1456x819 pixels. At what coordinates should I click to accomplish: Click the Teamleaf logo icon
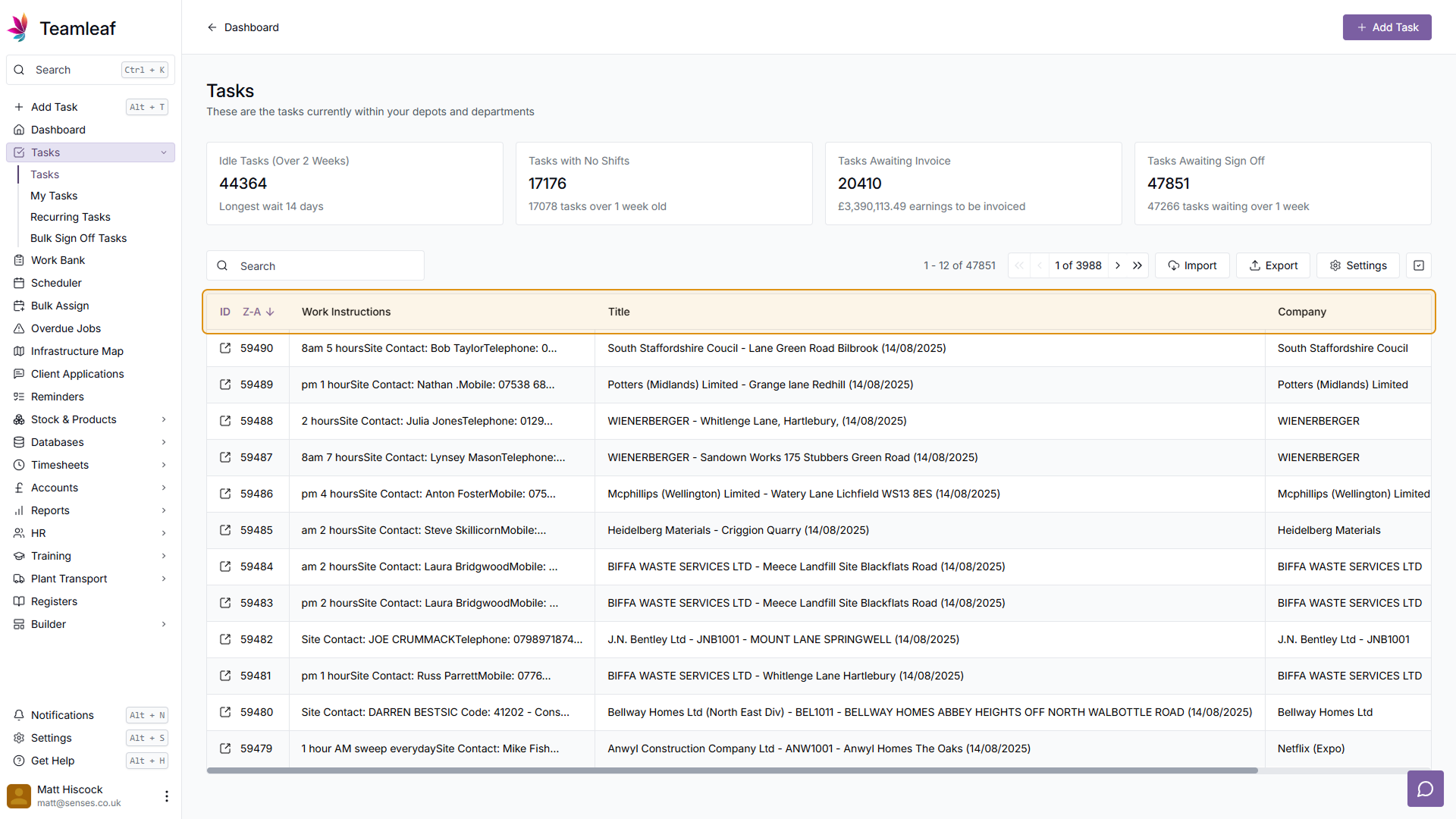coord(18,28)
